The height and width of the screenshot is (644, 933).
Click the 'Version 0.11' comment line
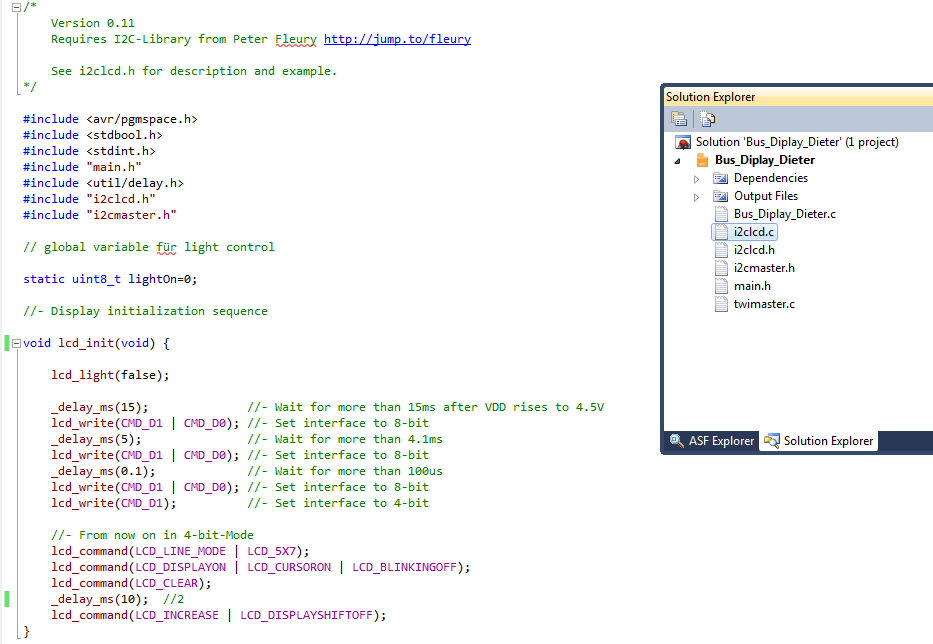click(93, 23)
